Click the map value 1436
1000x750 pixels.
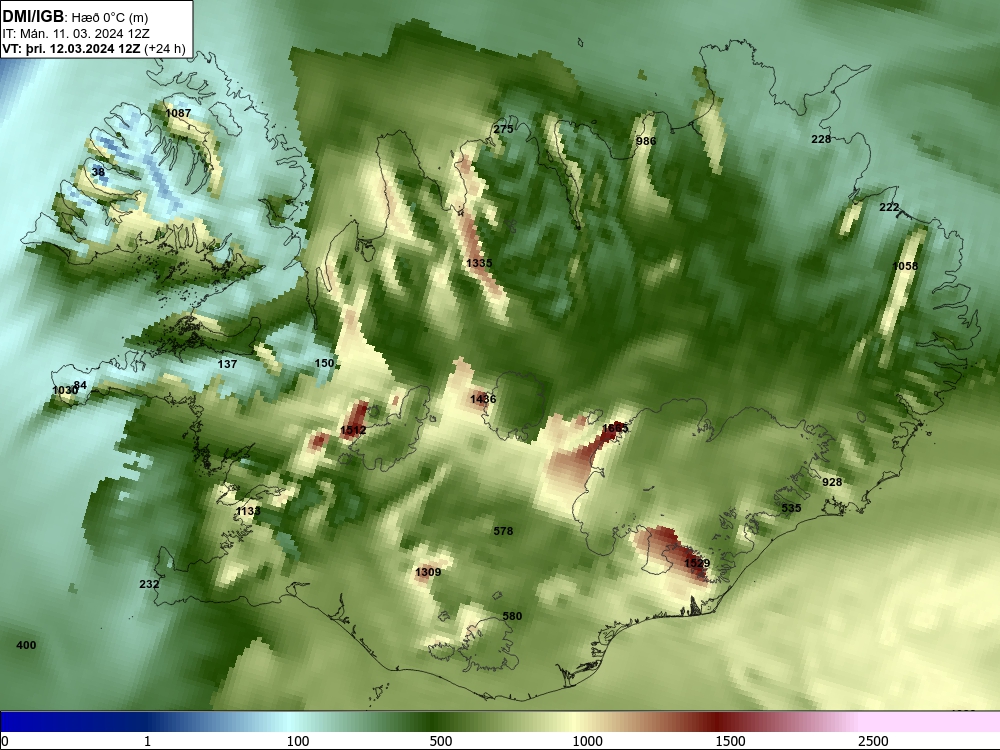[483, 399]
